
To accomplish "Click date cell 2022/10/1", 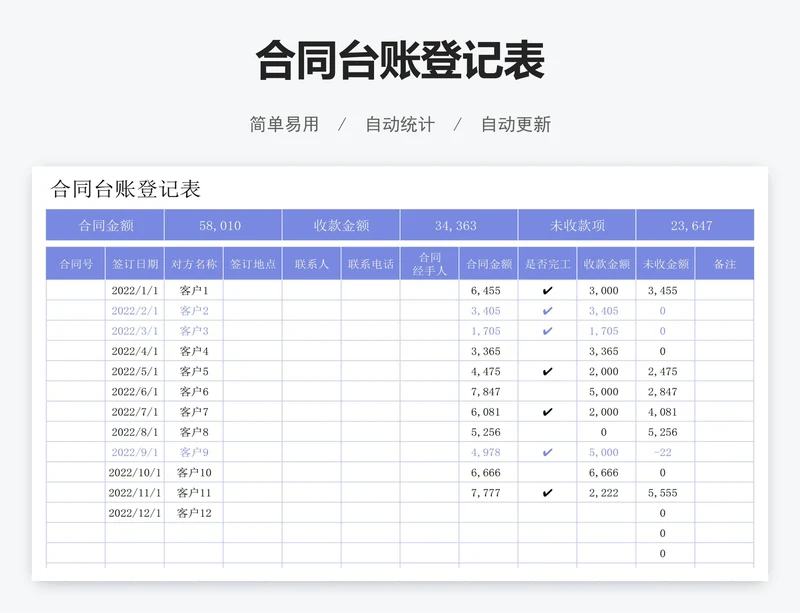I will coord(135,473).
